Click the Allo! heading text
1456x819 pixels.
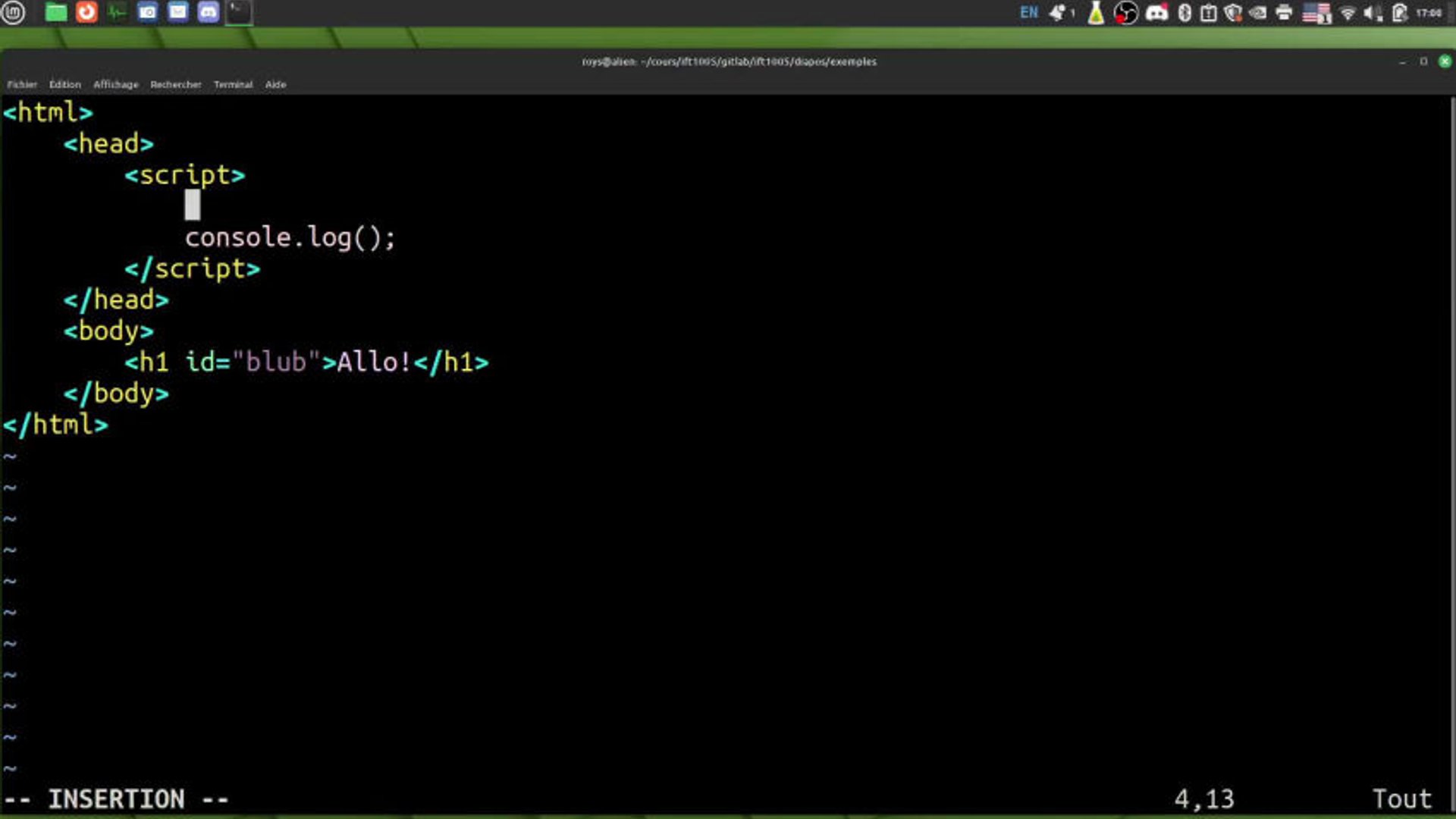374,362
